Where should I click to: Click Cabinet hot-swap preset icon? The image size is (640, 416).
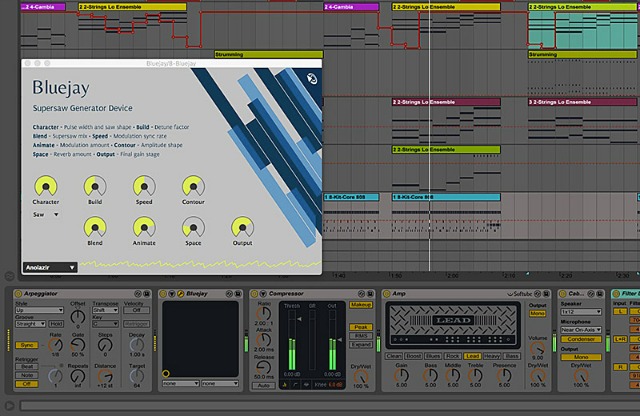point(591,294)
